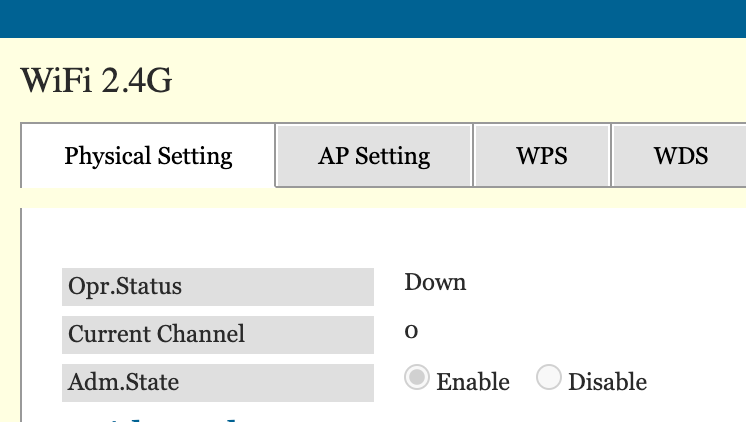
Task: Click the Current Channel field label
Action: click(156, 334)
